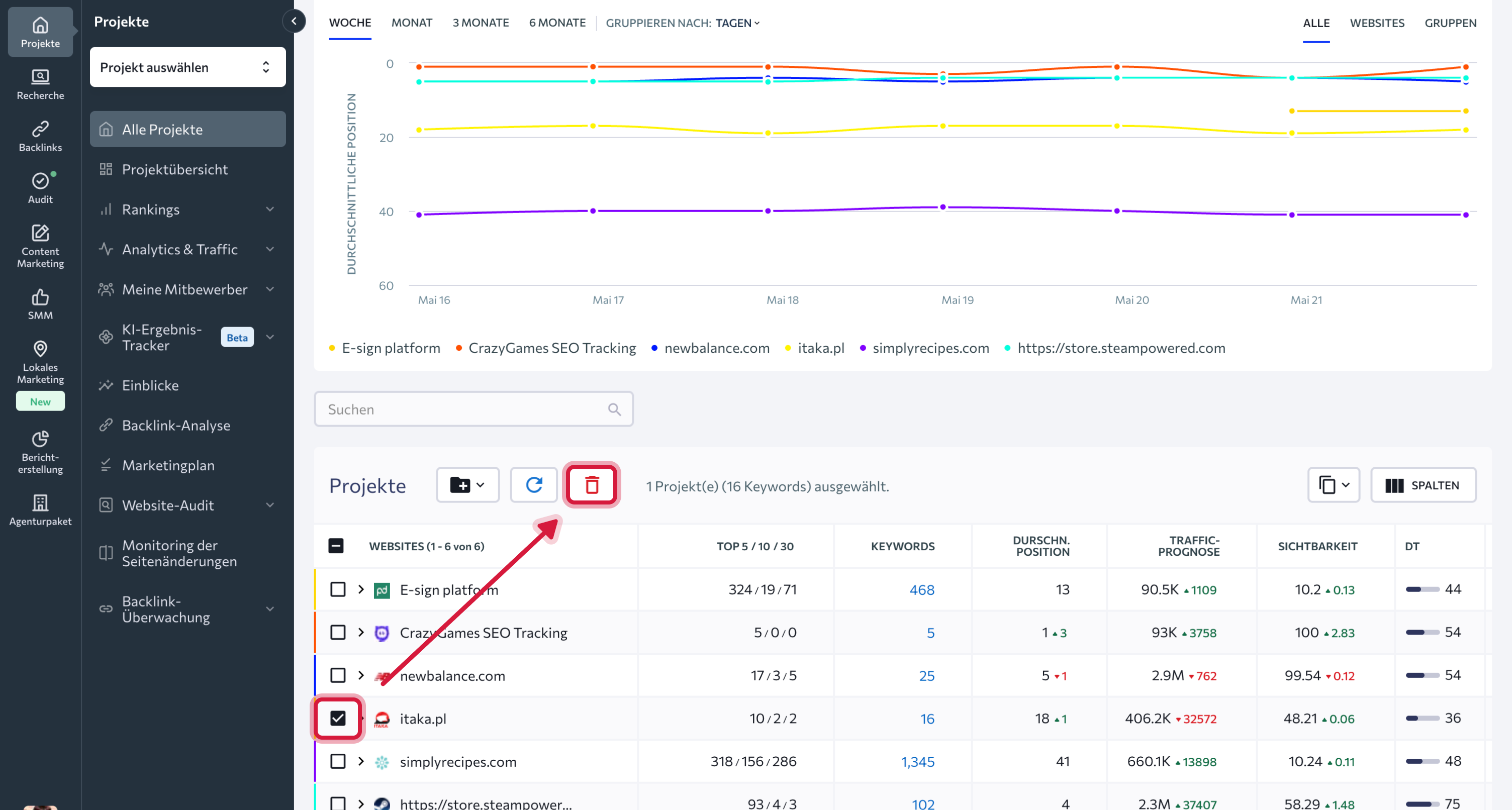Check the E-sign platform row checkbox
This screenshot has width=1512, height=810.
(337, 589)
